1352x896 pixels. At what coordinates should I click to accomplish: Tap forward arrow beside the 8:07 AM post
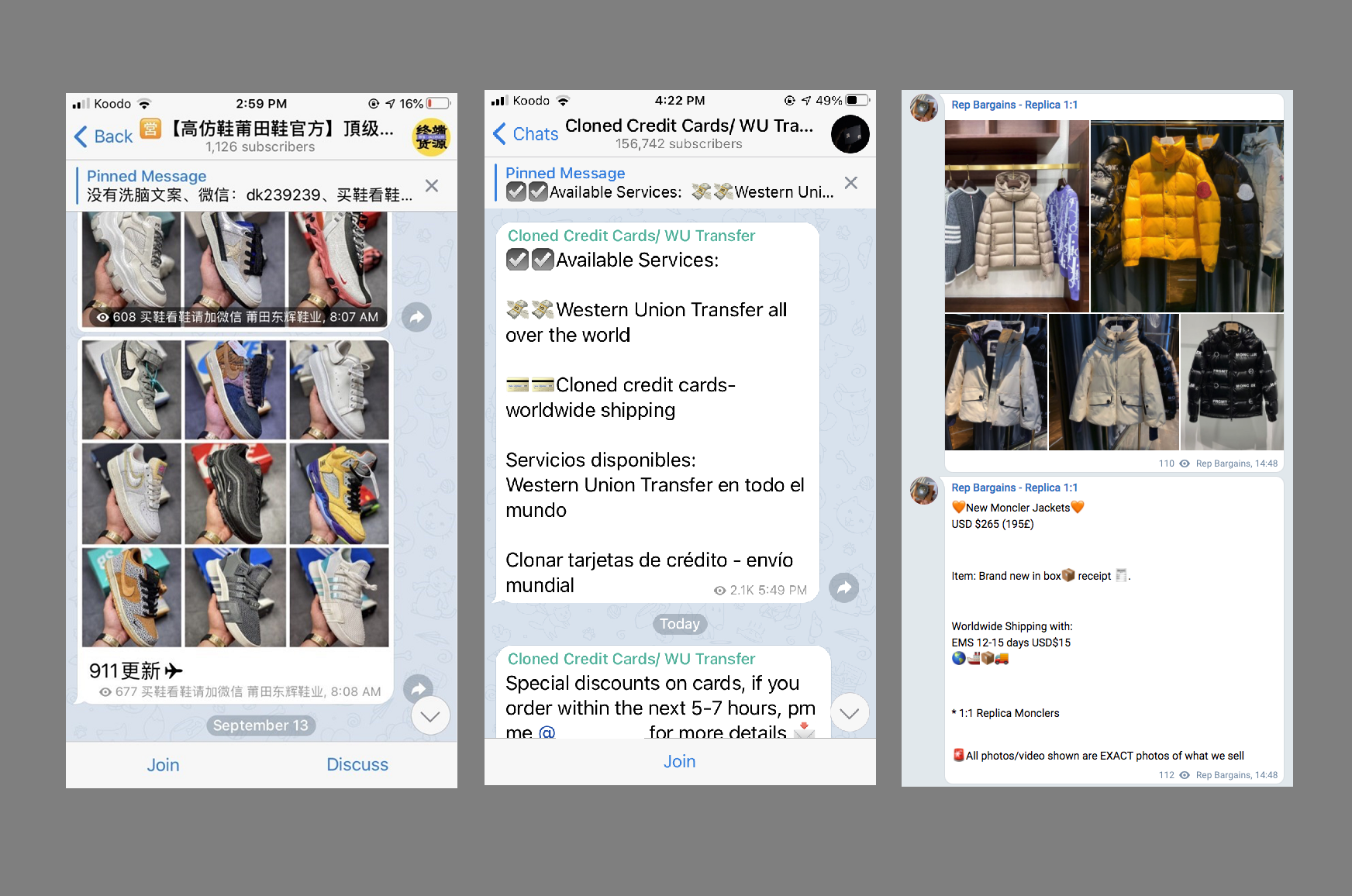(x=416, y=316)
